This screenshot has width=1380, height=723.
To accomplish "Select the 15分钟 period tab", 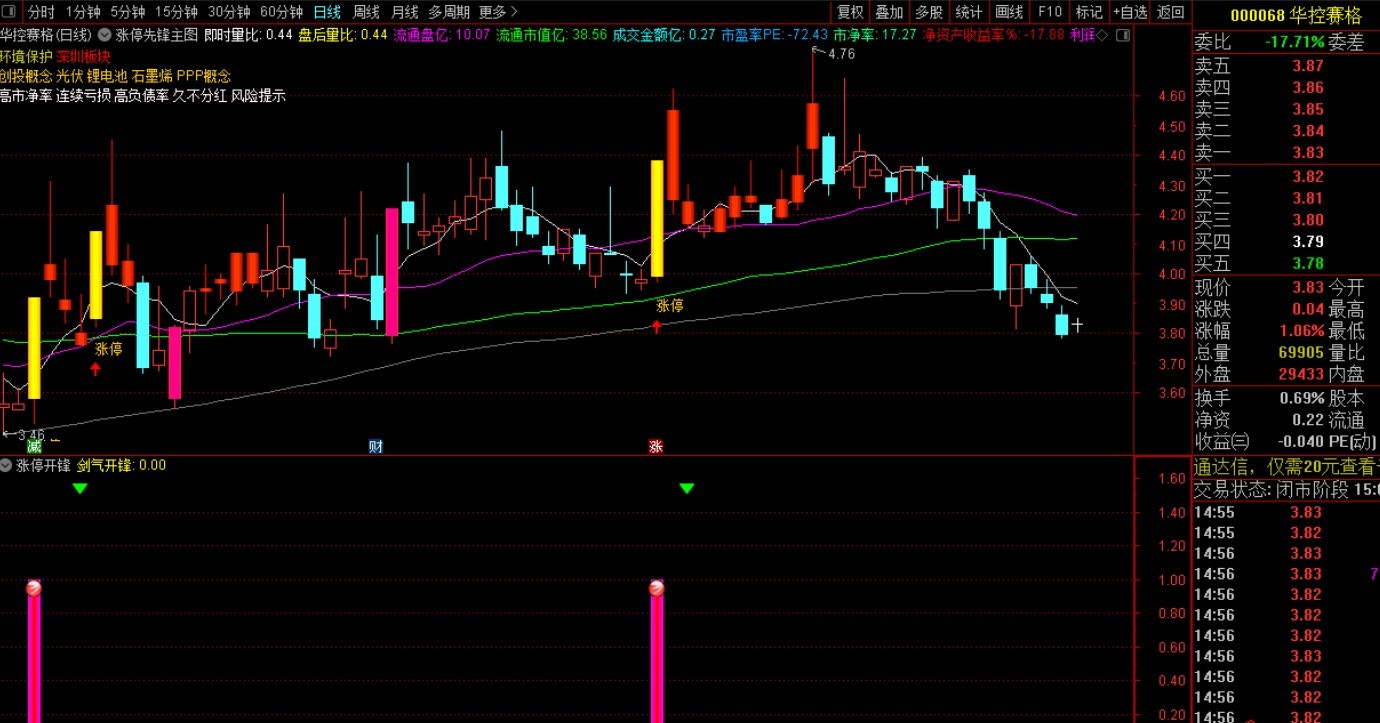I will click(x=176, y=12).
